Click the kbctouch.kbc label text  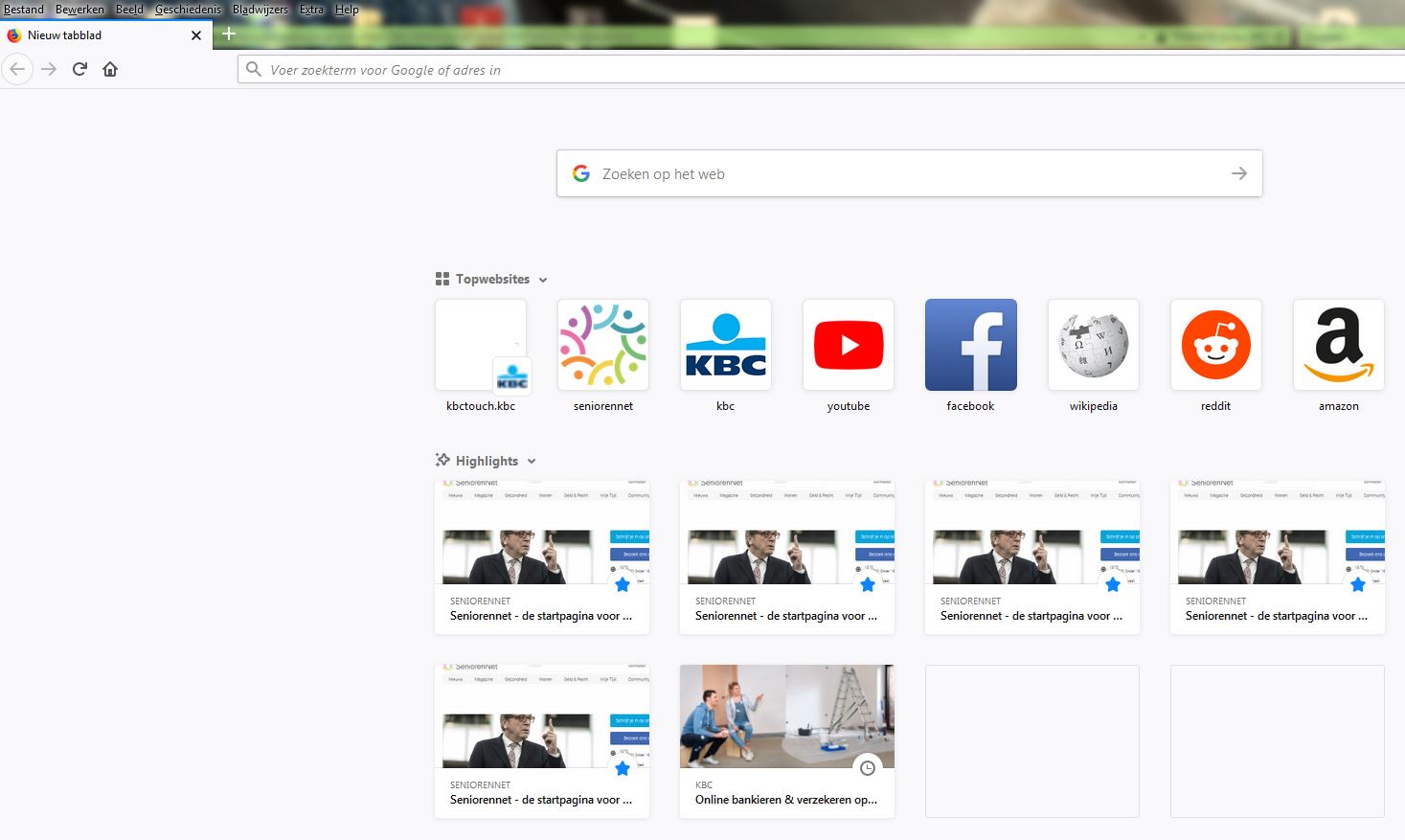pyautogui.click(x=481, y=406)
